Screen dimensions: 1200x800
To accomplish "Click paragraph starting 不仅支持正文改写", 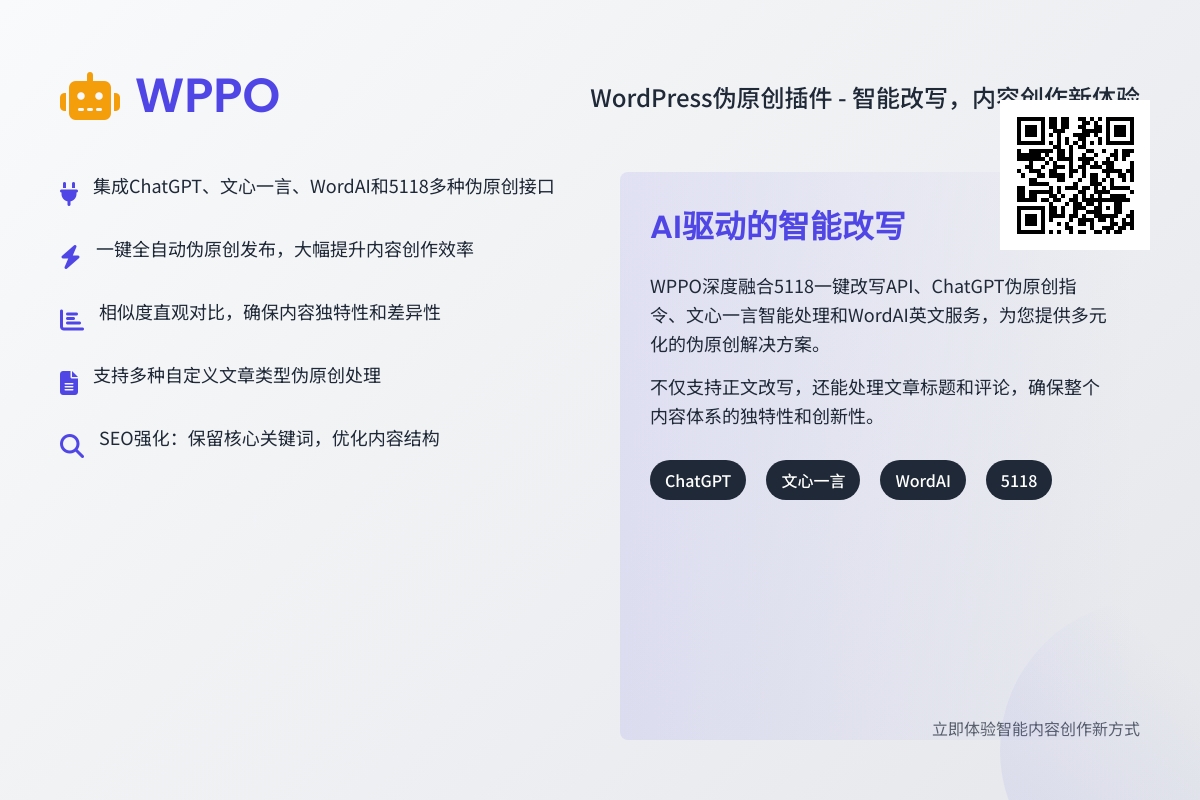I will coord(876,402).
